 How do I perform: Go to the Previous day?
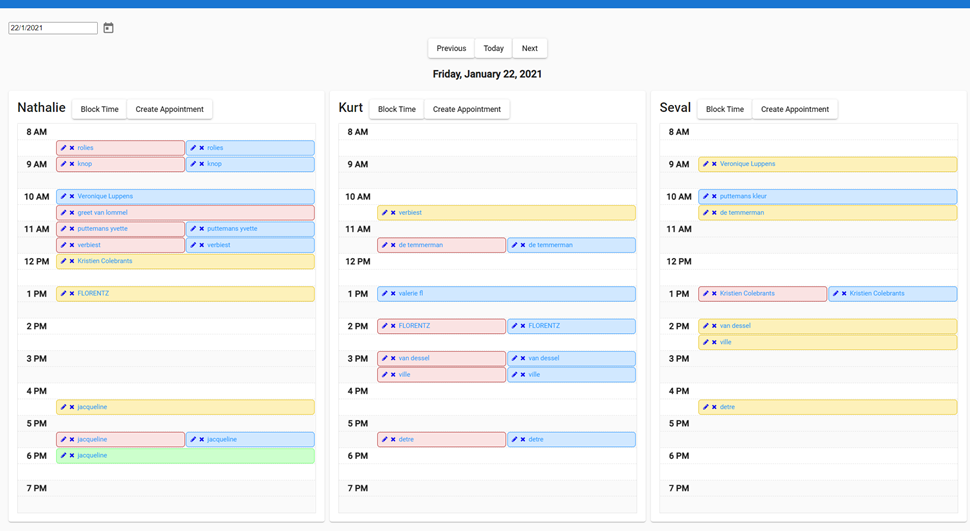click(x=451, y=48)
